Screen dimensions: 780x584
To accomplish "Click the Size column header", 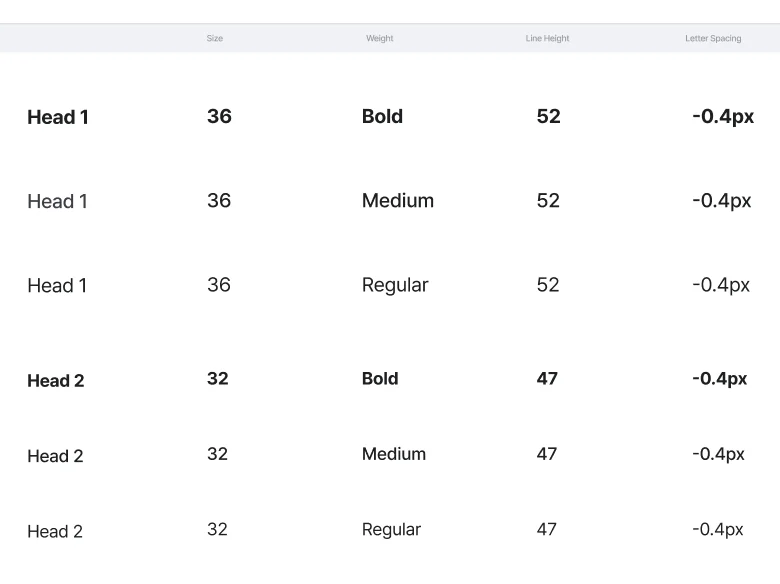I will click(214, 39).
